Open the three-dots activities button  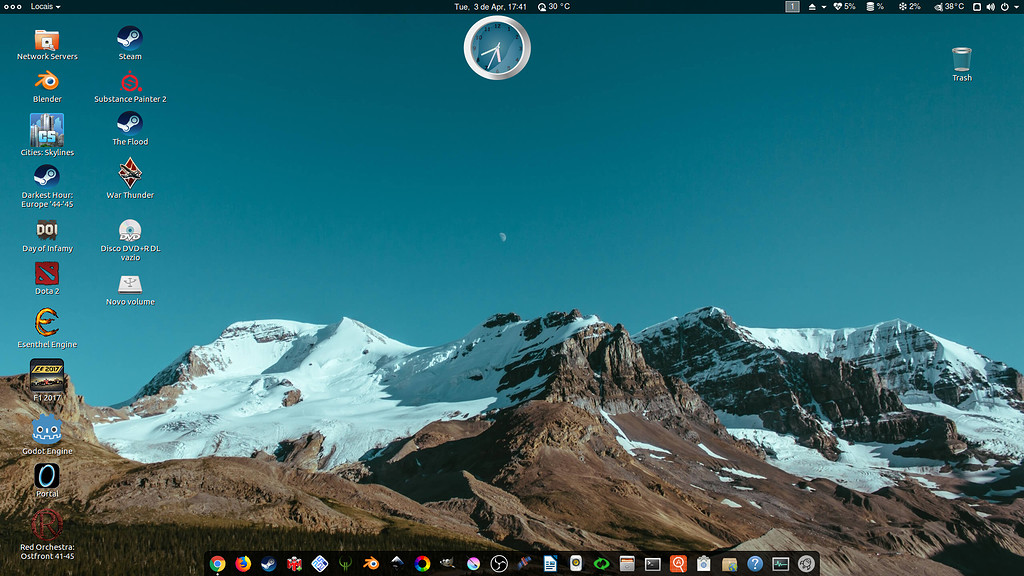pos(12,7)
